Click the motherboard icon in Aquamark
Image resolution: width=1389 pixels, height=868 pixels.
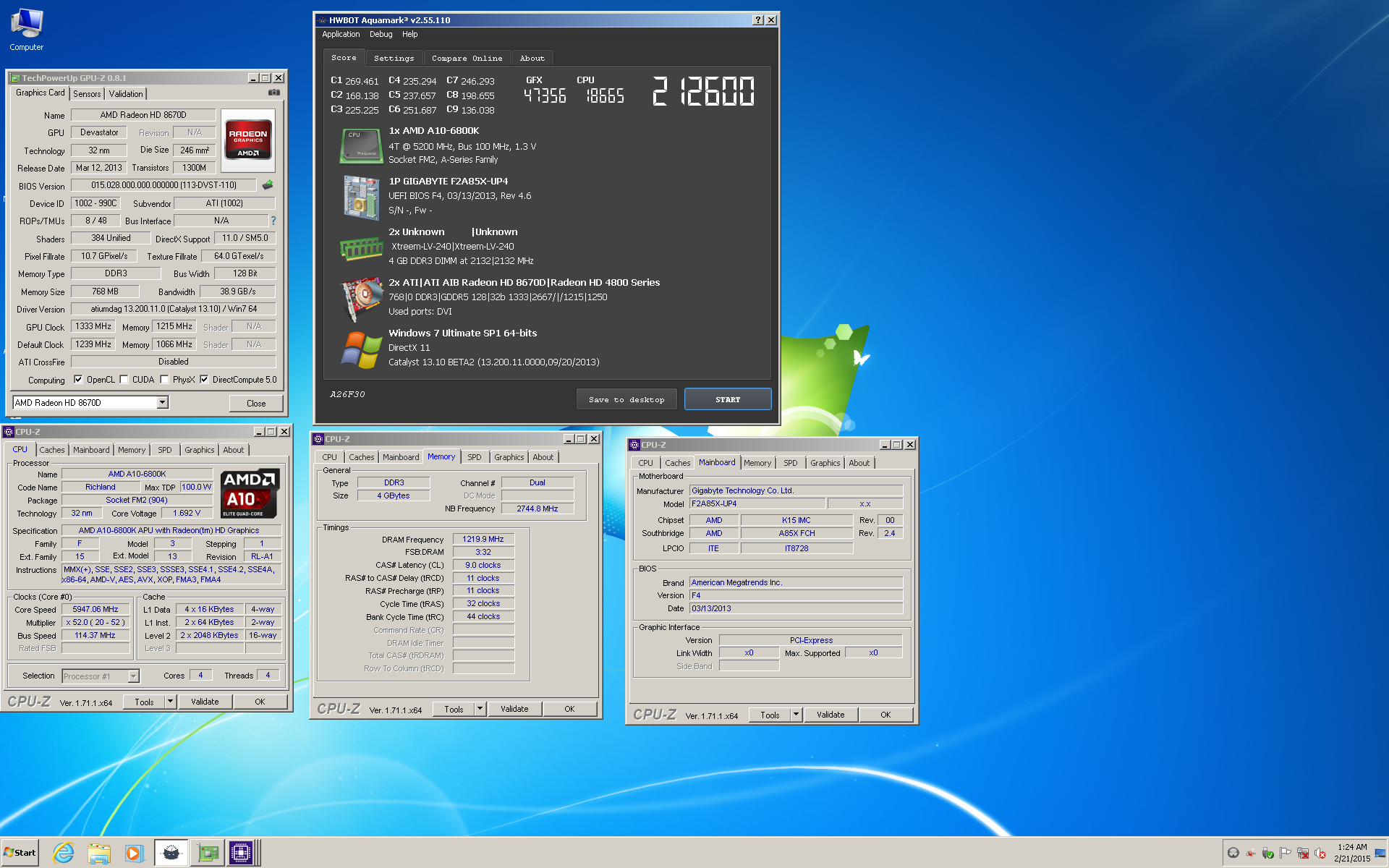click(x=361, y=197)
